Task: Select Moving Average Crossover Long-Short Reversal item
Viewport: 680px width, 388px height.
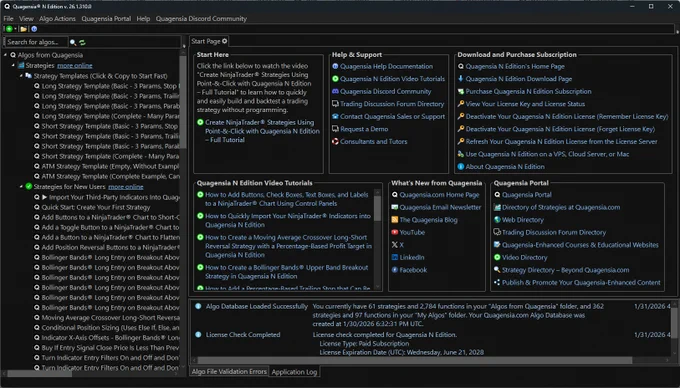Action: click(x=110, y=318)
